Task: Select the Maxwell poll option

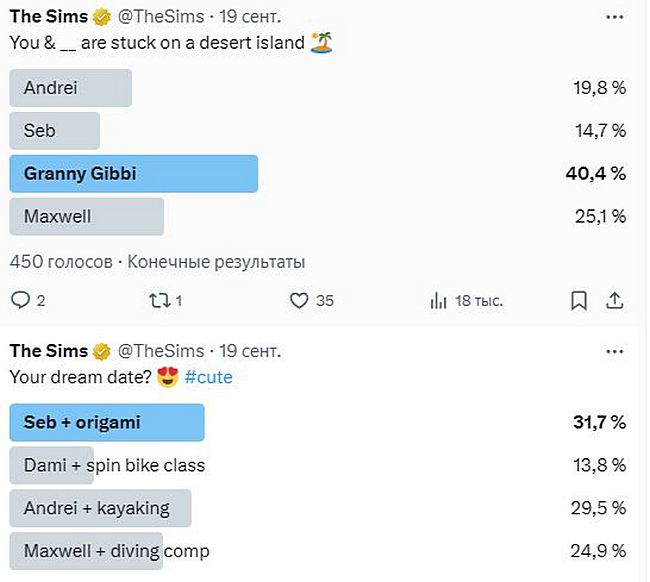Action: tap(87, 216)
